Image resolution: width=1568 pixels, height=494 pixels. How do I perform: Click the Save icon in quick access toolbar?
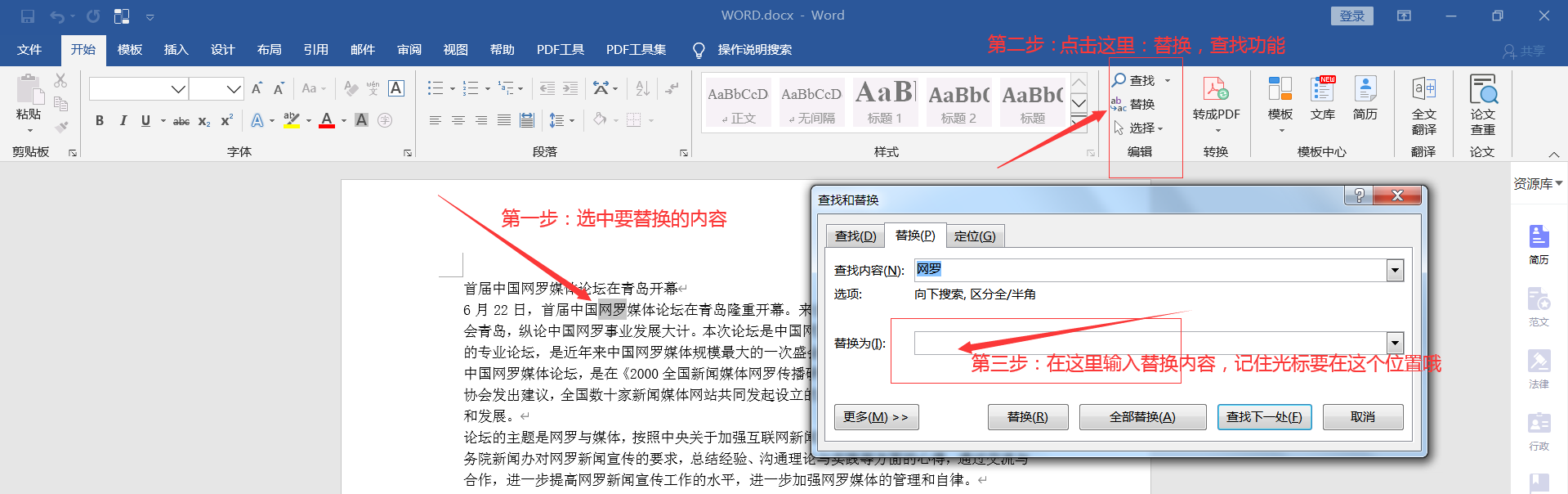point(28,16)
